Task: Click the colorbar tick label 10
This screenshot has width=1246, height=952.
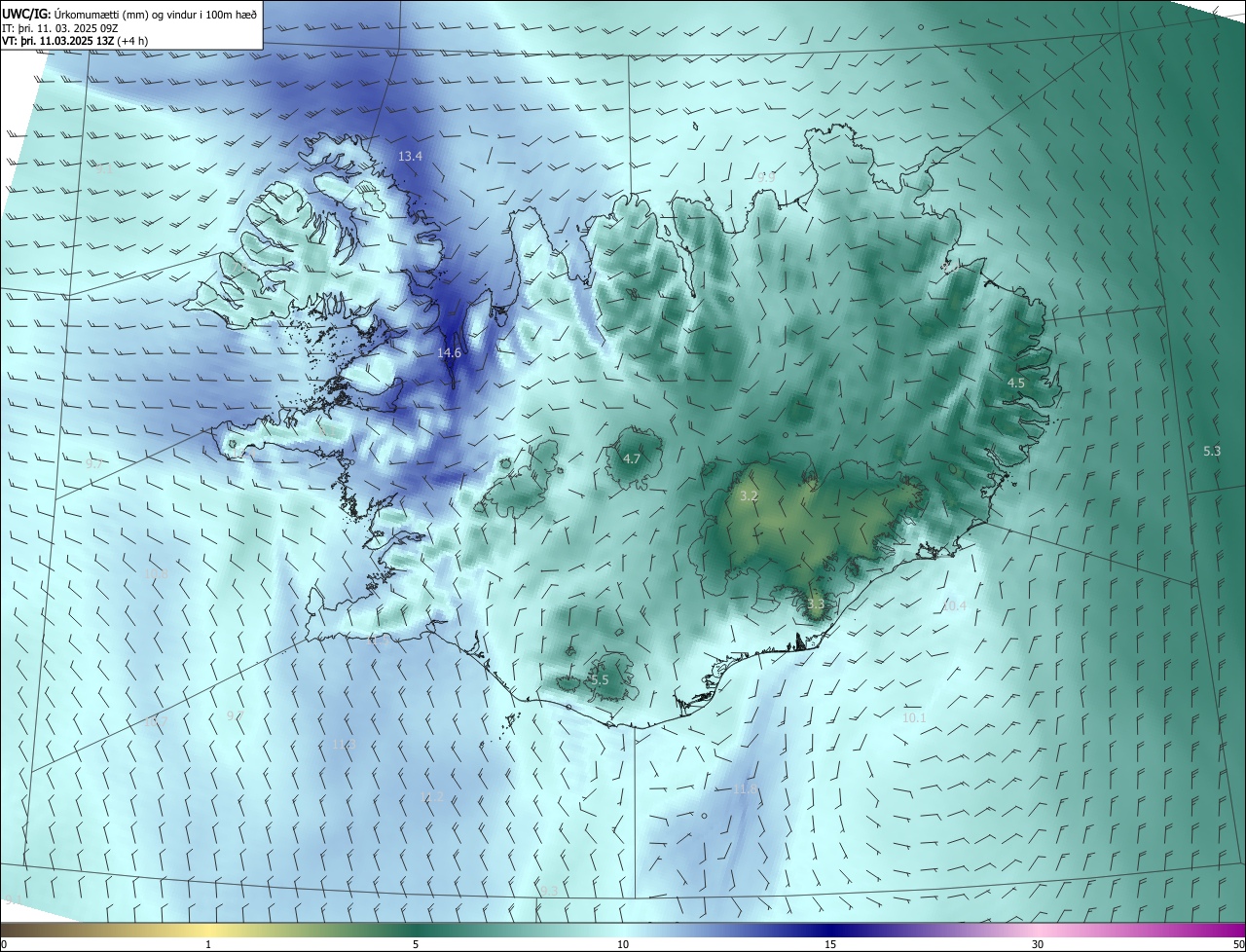Action: tap(623, 944)
